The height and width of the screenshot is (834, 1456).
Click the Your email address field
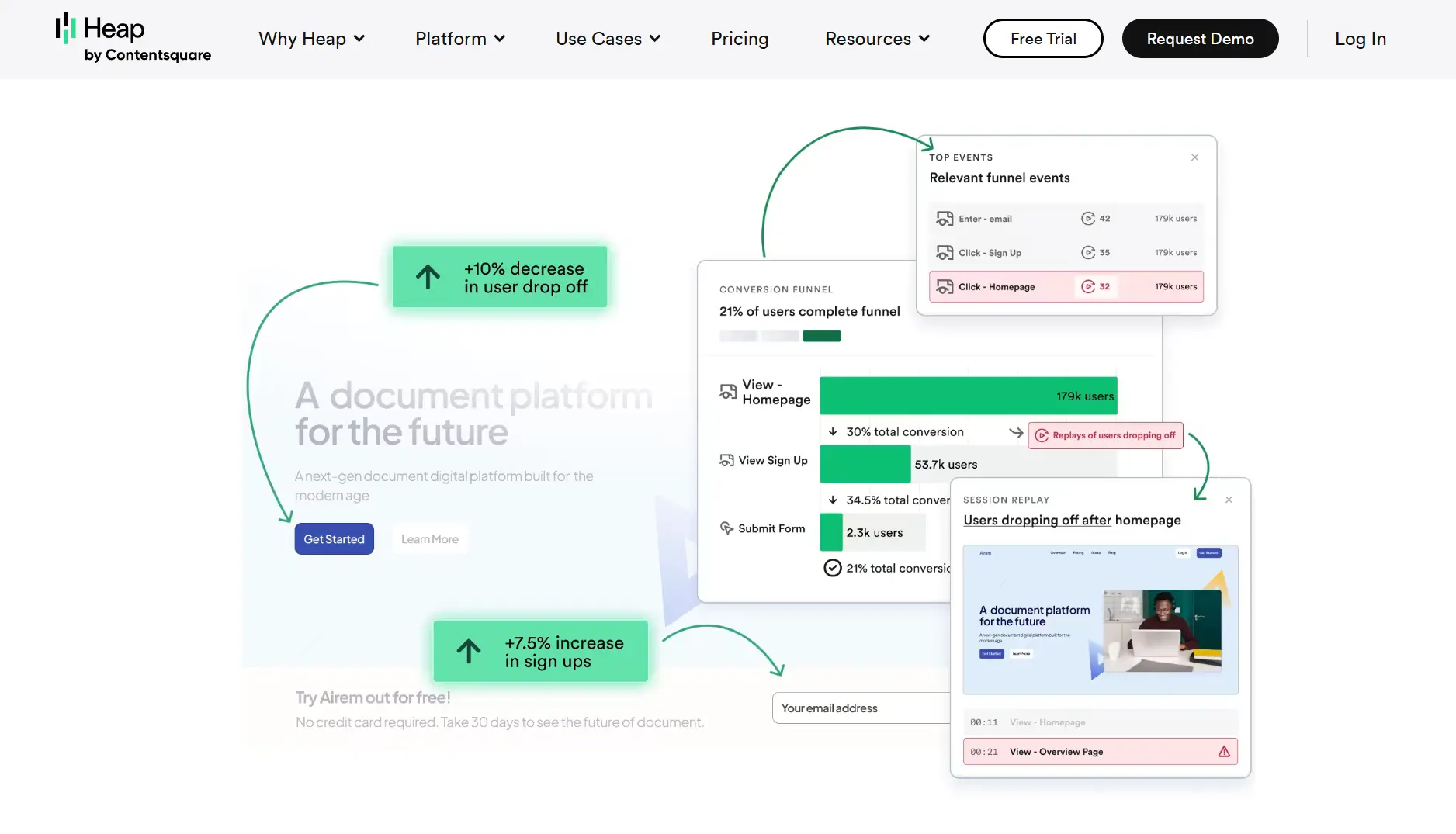coord(861,708)
